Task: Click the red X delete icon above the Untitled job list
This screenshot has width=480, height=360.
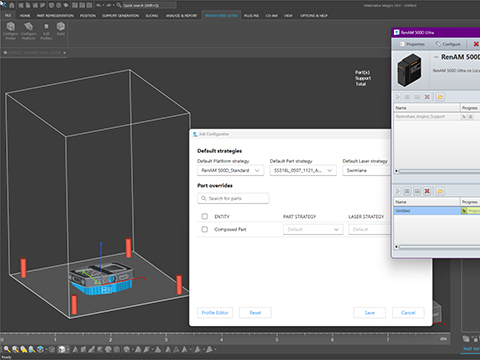Action: click(x=427, y=191)
